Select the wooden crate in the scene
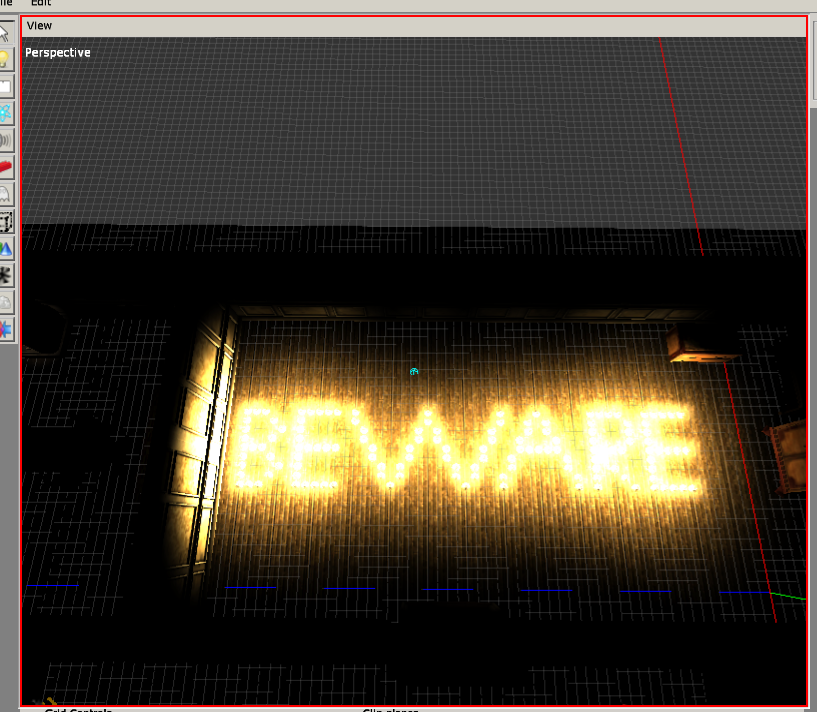The width and height of the screenshot is (817, 712). coord(704,345)
